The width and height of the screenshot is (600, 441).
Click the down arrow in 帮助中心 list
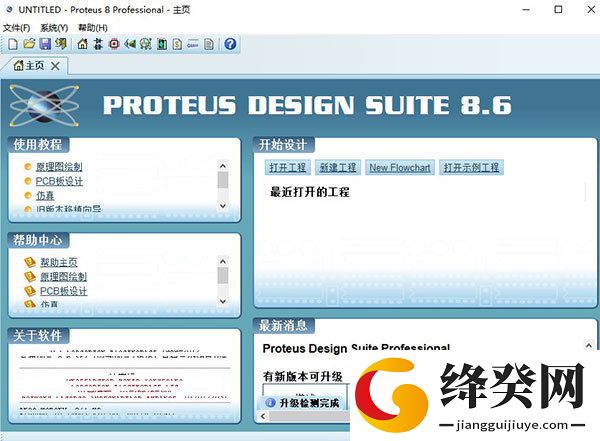223,301
